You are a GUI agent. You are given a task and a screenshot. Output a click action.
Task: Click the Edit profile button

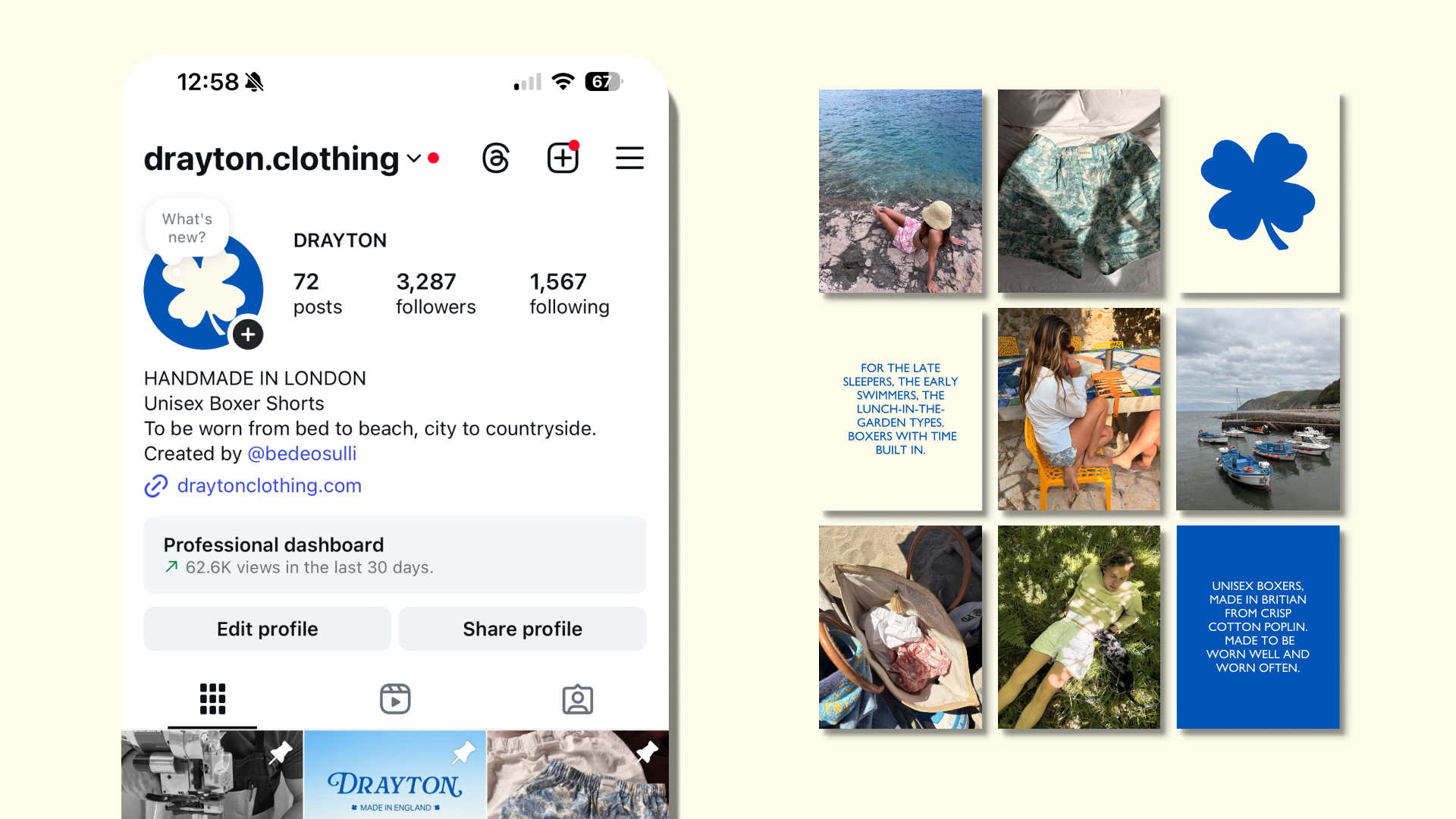268,629
